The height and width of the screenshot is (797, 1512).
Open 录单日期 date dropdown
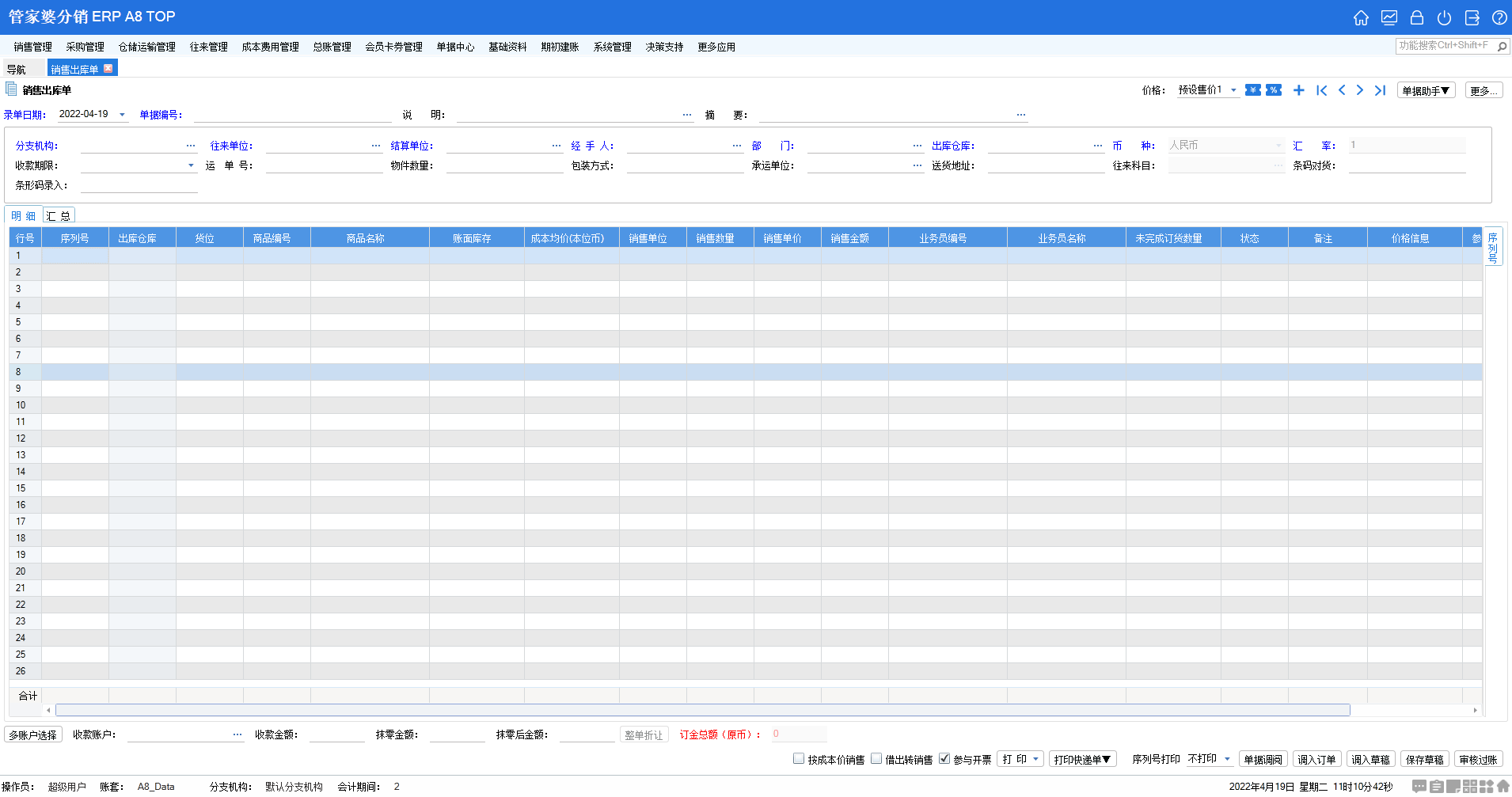tap(122, 115)
